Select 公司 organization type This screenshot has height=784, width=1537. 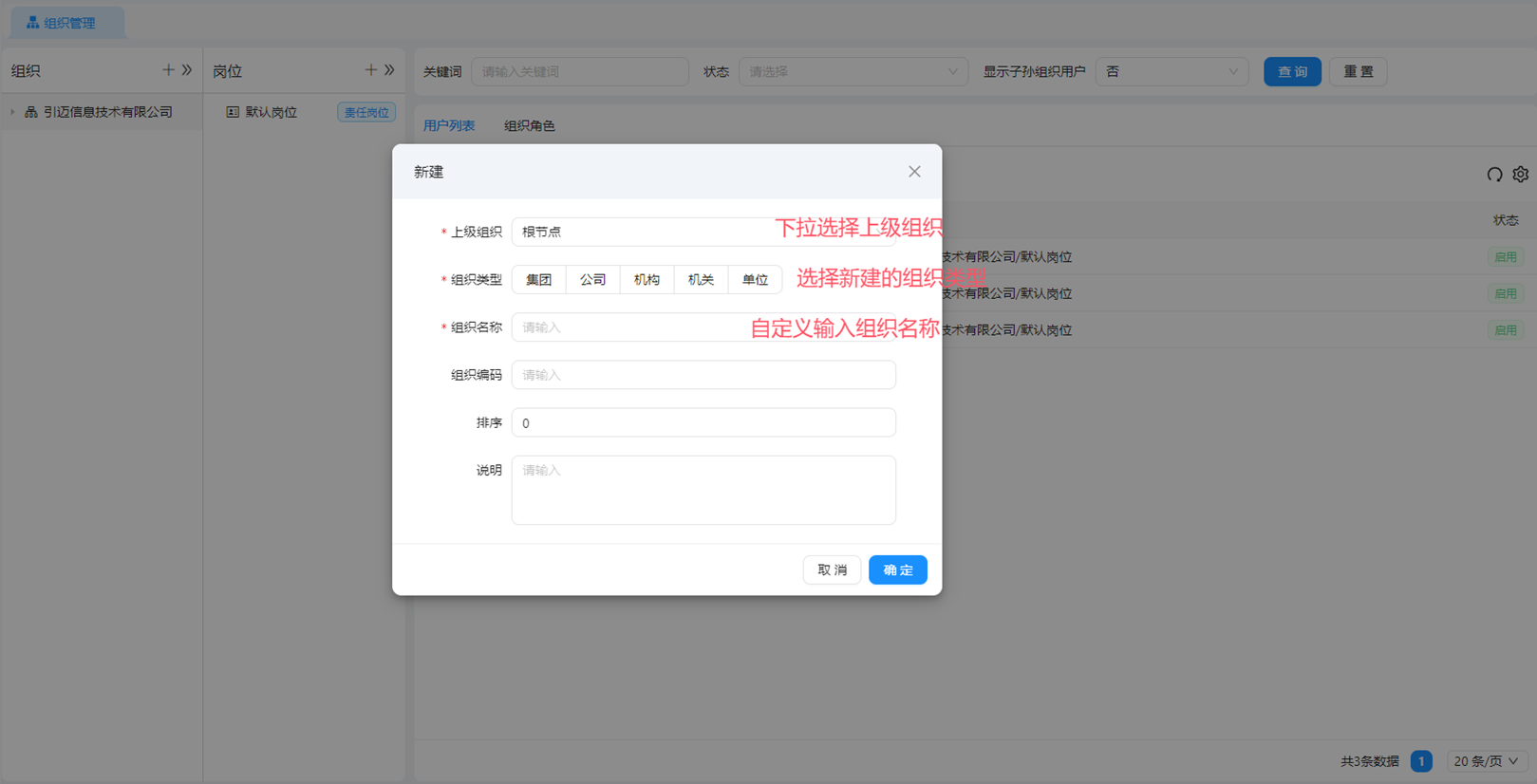[592, 280]
